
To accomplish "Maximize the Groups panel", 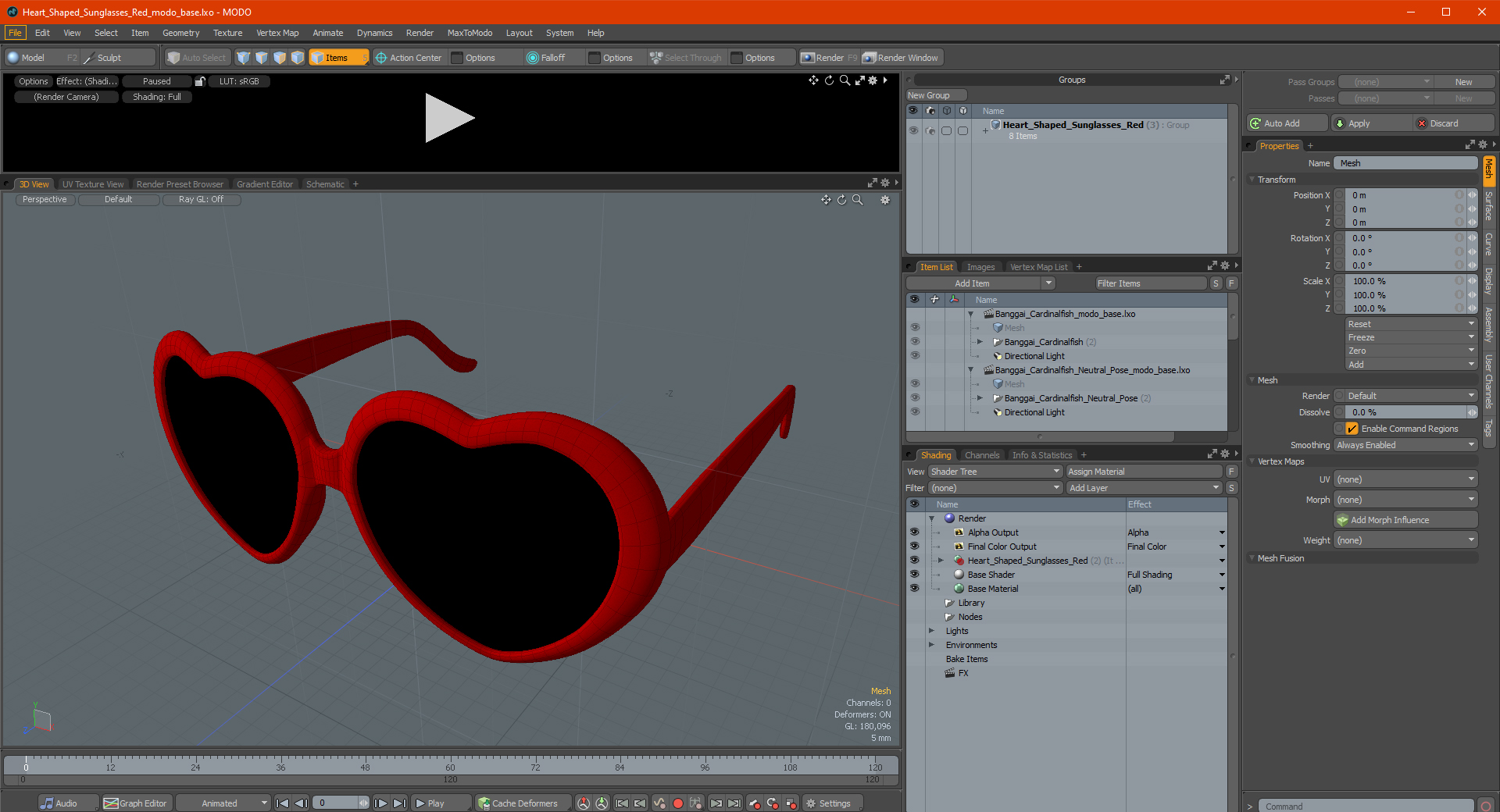I will [1225, 80].
